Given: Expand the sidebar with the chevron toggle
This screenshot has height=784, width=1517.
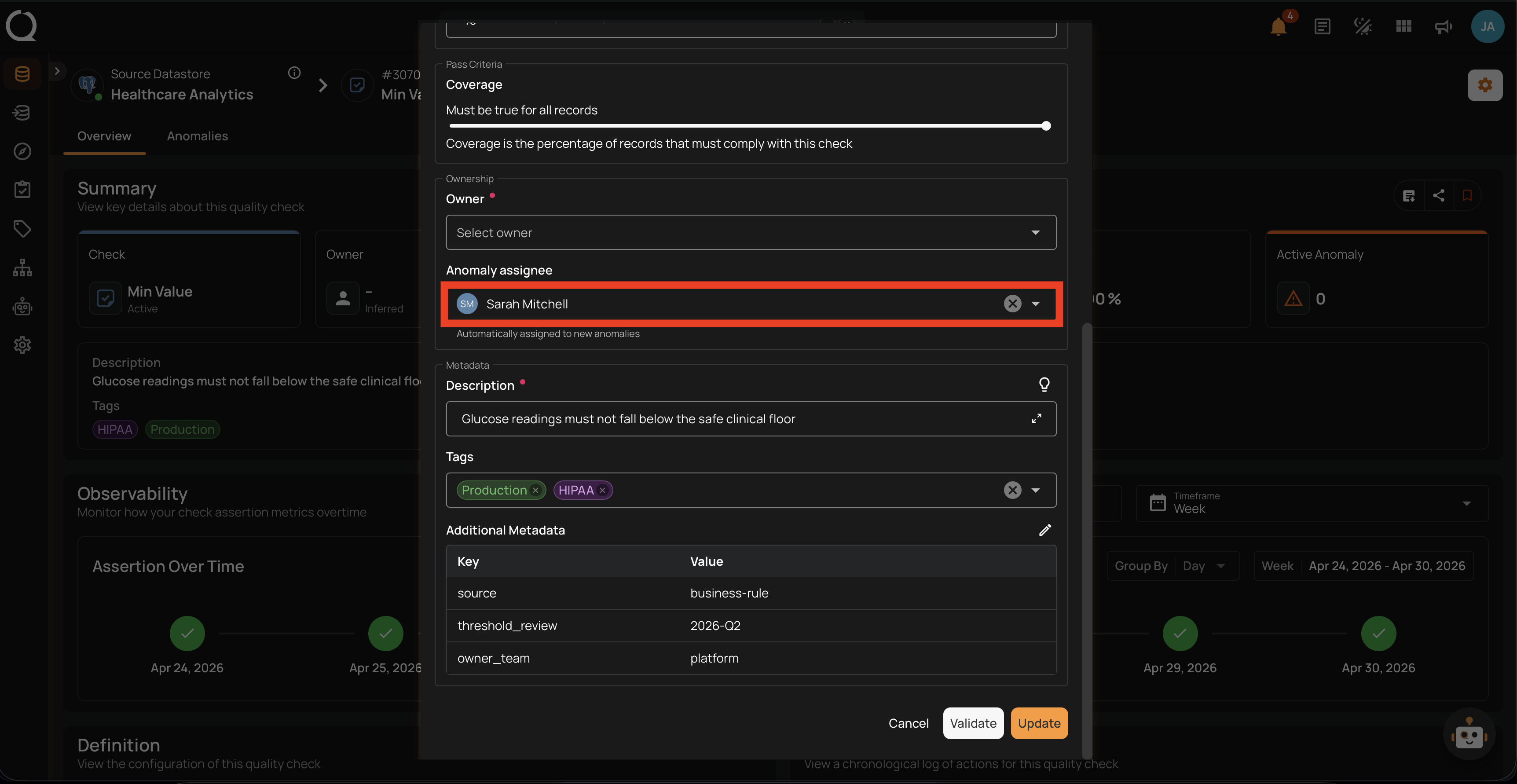Looking at the screenshot, I should point(56,71).
